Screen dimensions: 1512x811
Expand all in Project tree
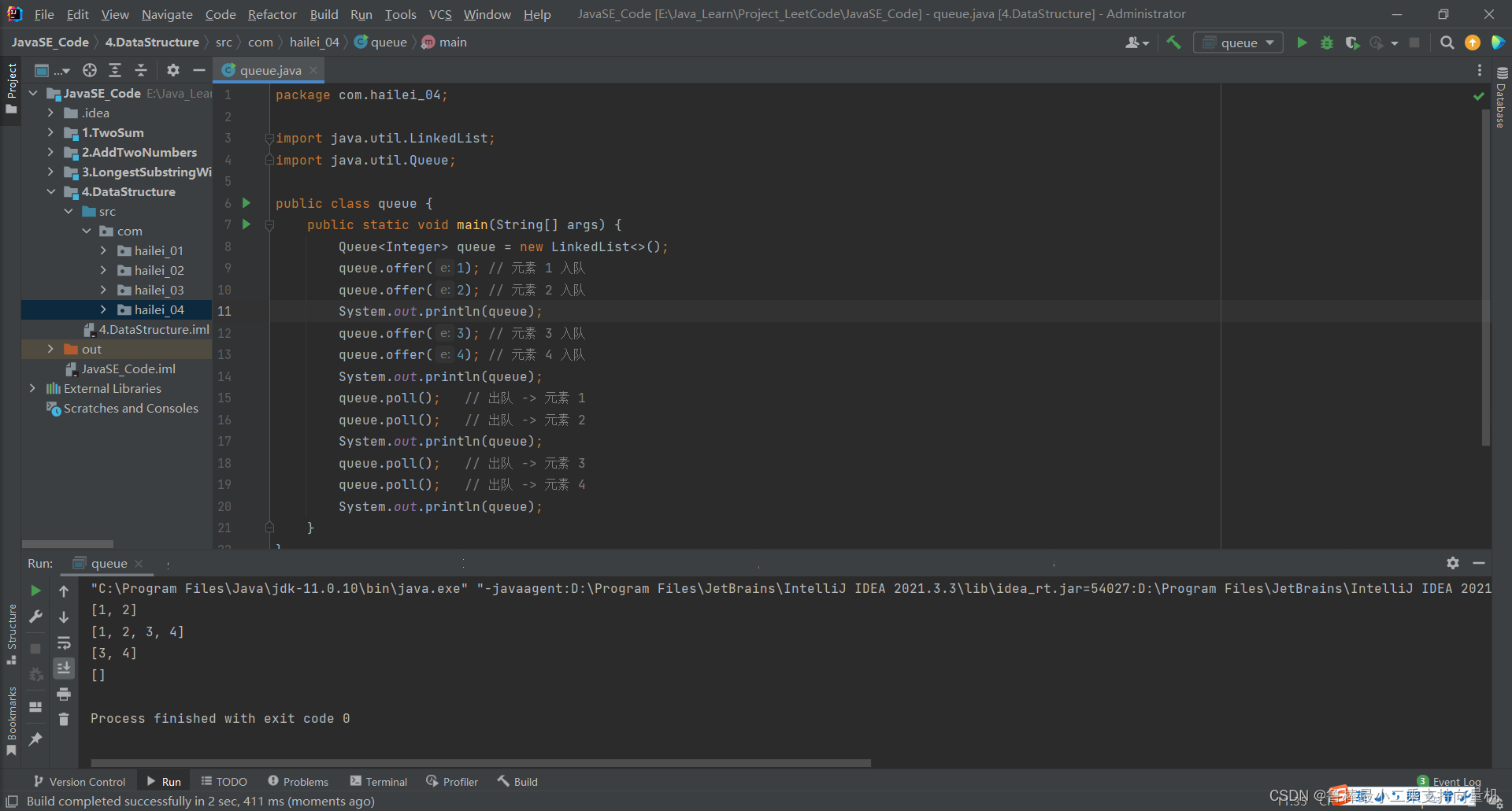point(115,70)
